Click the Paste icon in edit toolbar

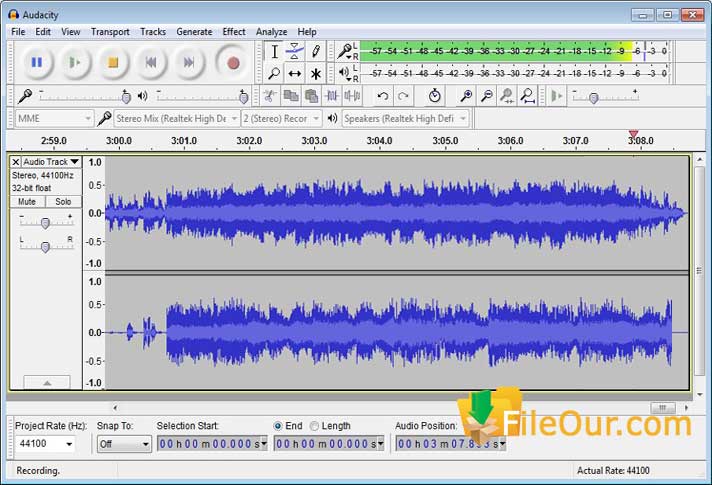(312, 96)
